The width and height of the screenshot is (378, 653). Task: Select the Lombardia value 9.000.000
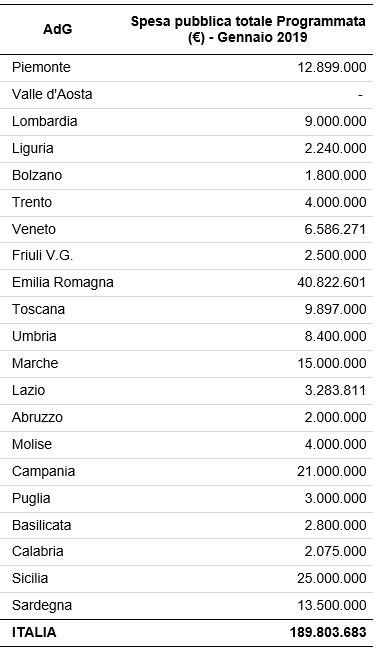pyautogui.click(x=335, y=122)
